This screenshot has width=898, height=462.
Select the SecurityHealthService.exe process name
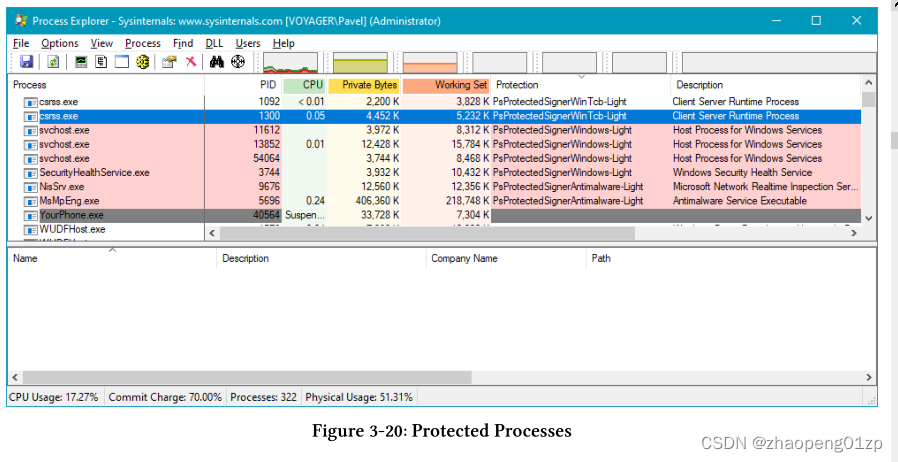coord(94,172)
